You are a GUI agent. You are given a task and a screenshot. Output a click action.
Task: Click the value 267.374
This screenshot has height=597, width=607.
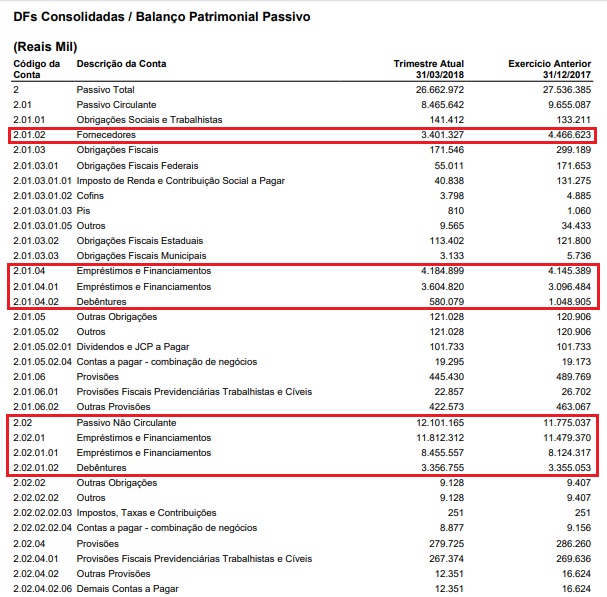click(447, 559)
